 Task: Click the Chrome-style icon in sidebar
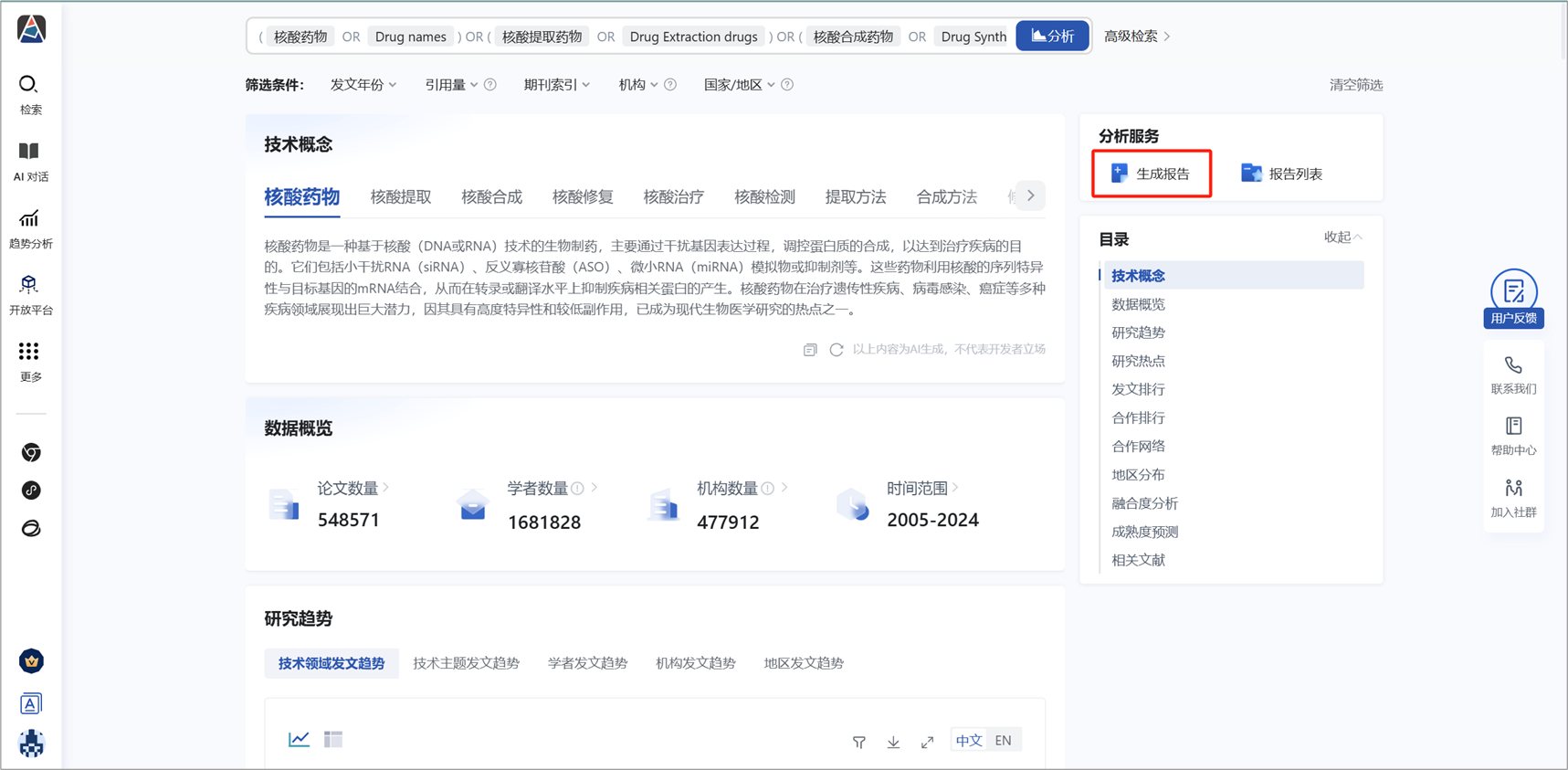coord(31,452)
